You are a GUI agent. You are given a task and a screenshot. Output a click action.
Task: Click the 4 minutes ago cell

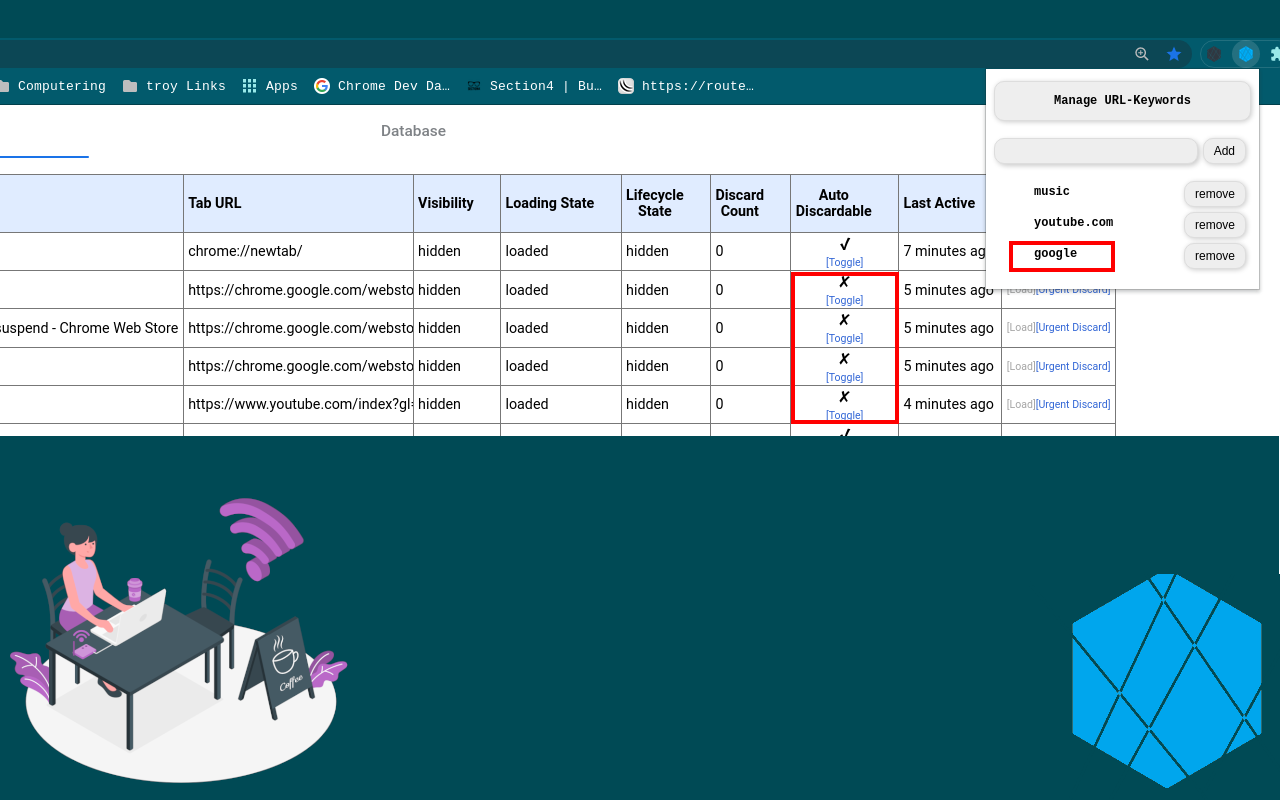pyautogui.click(x=949, y=404)
